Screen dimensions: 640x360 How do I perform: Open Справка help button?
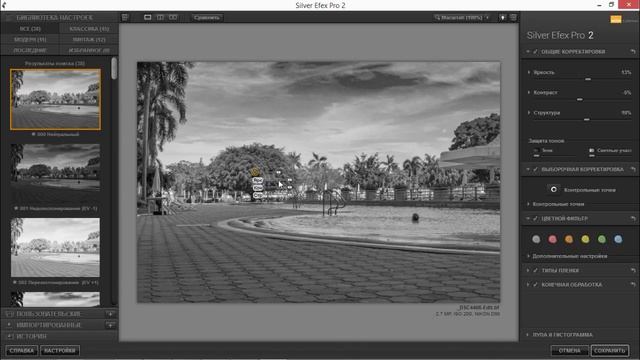click(22, 350)
